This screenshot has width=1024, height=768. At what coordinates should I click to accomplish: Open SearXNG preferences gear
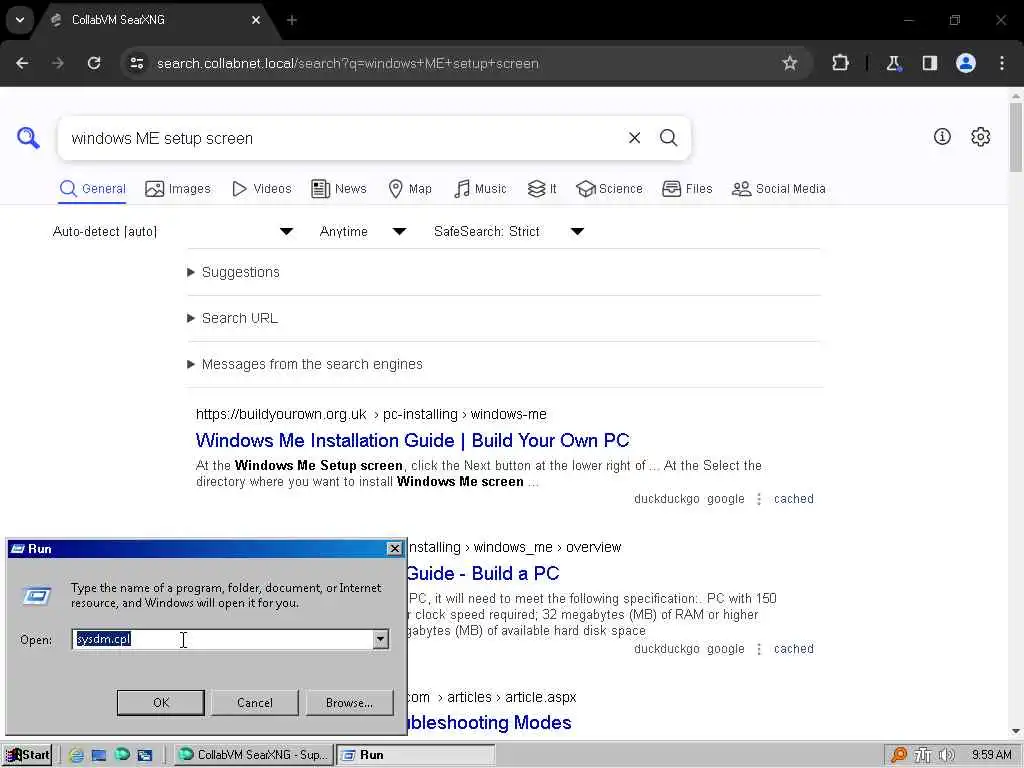pos(980,136)
